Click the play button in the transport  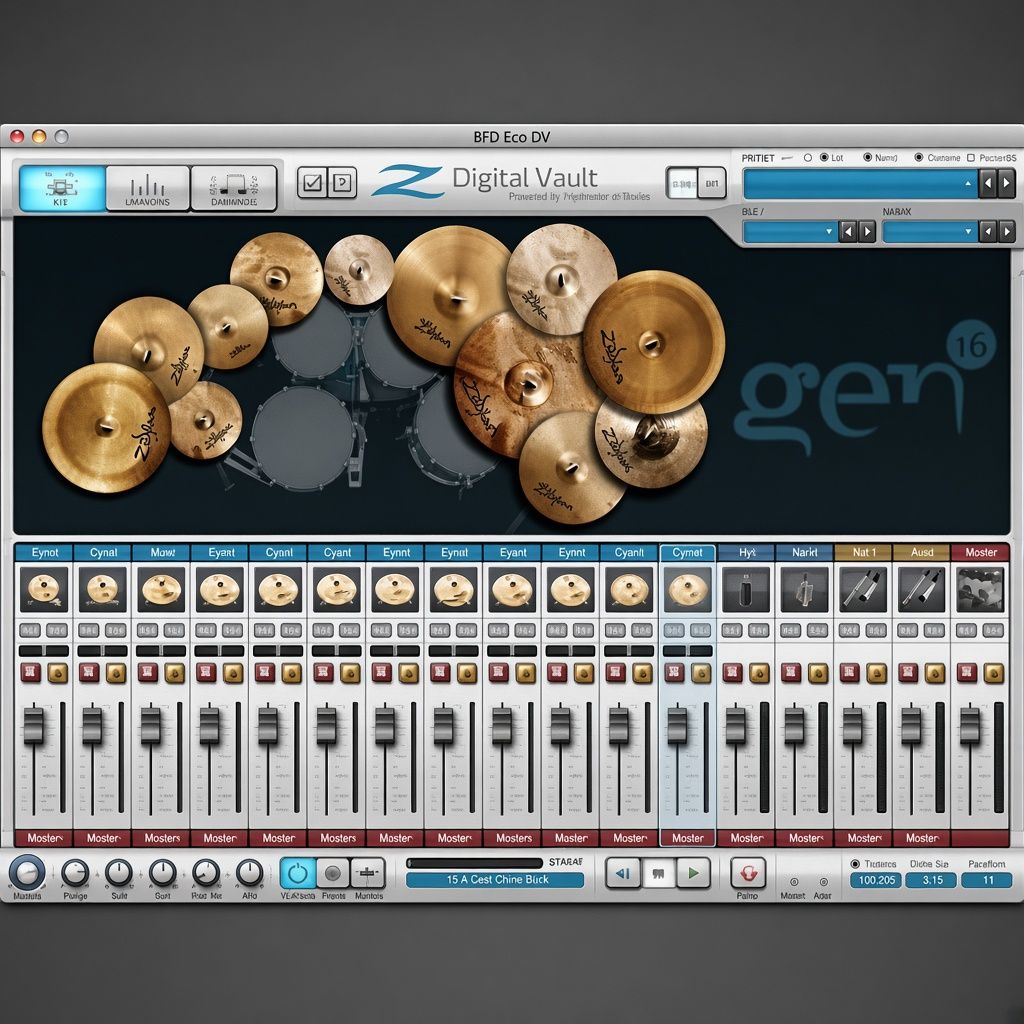[x=694, y=873]
